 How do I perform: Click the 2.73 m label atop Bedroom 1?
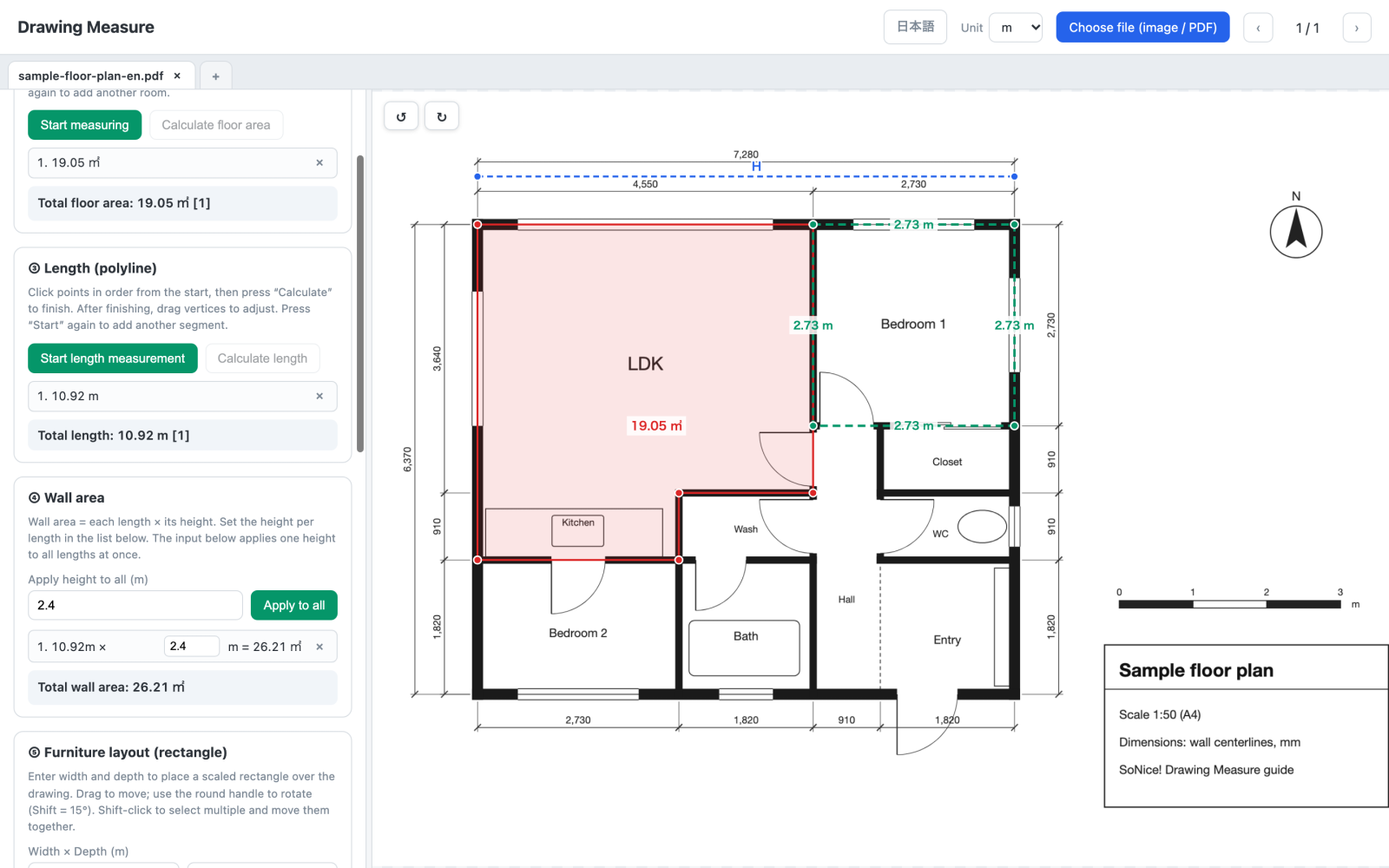(x=913, y=224)
